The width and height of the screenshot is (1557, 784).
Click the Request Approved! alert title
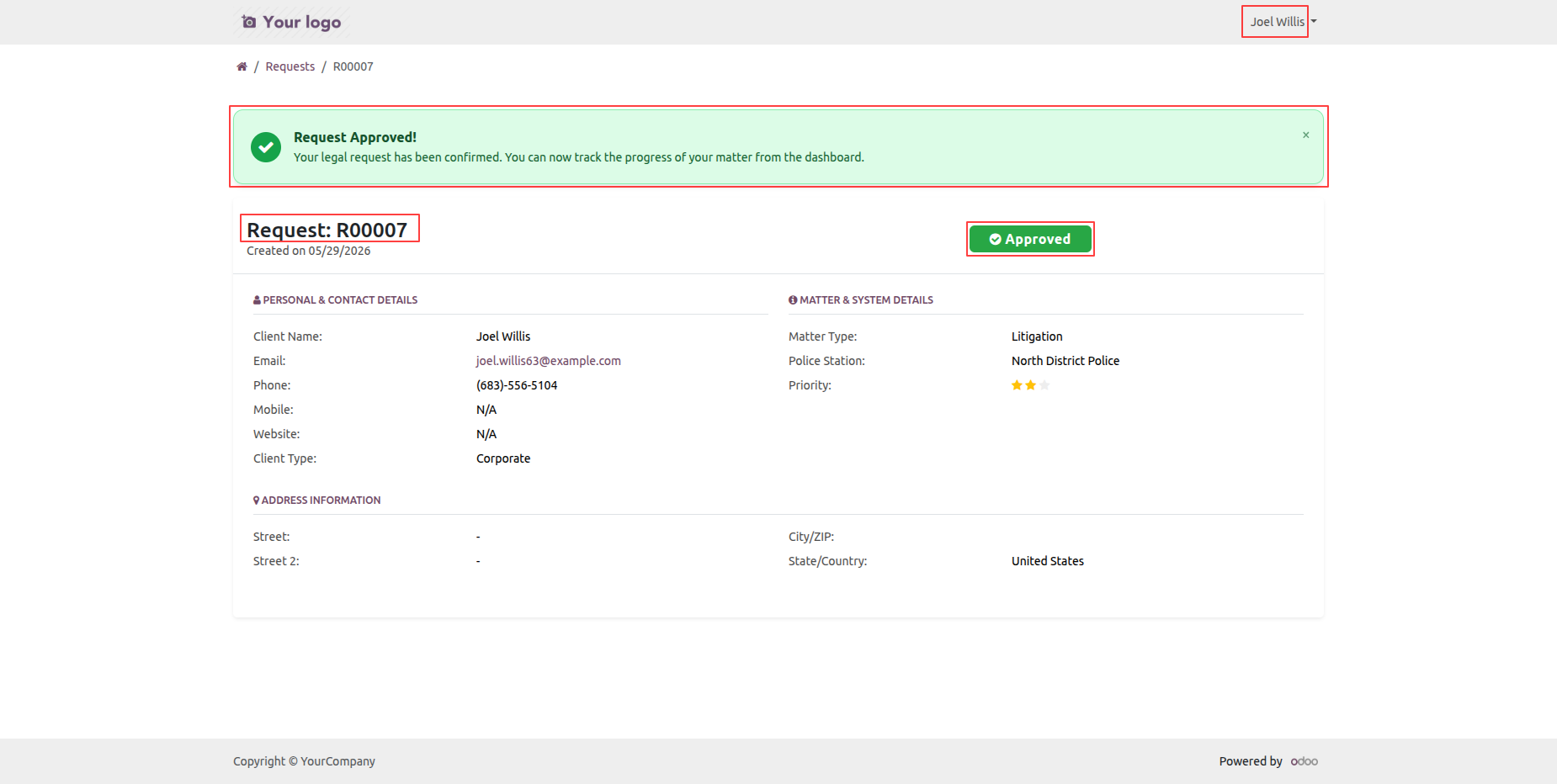[x=355, y=137]
